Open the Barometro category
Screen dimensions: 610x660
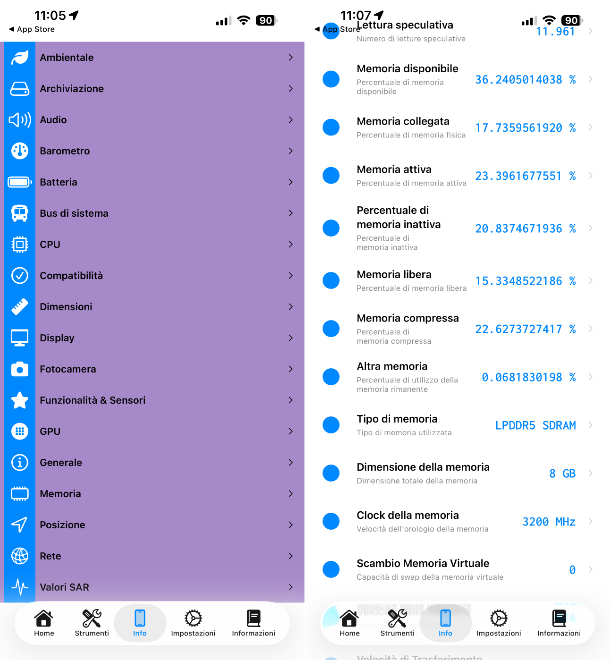[154, 151]
